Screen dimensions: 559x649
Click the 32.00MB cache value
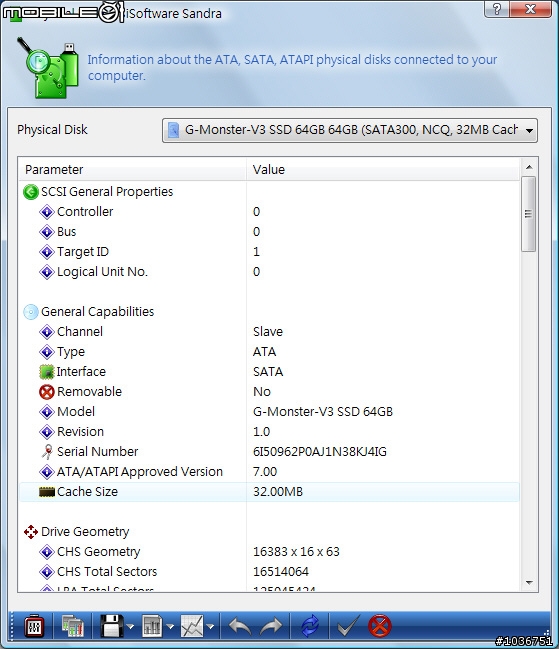(278, 492)
